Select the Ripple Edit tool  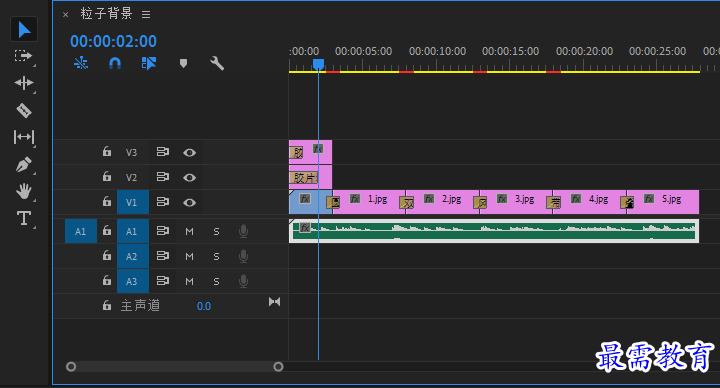tap(23, 83)
